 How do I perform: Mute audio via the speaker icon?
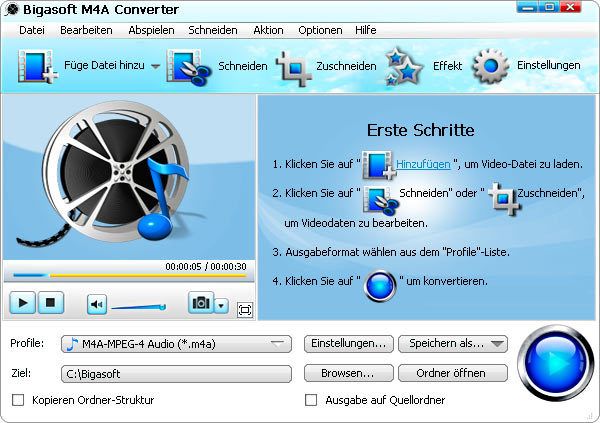pos(96,304)
